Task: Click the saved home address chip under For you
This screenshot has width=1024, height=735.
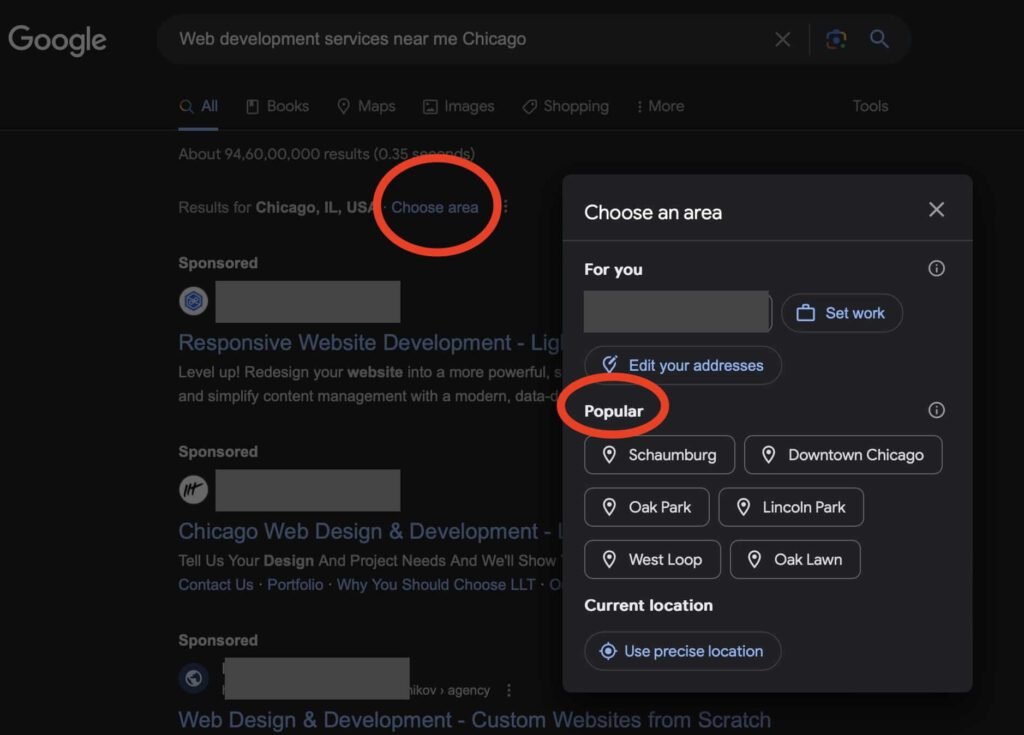Action: pos(677,312)
